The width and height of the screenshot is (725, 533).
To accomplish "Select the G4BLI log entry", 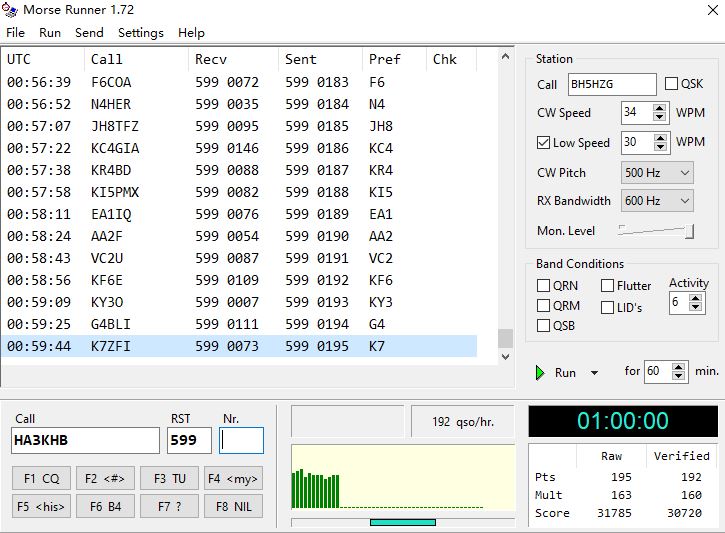I will (239, 324).
